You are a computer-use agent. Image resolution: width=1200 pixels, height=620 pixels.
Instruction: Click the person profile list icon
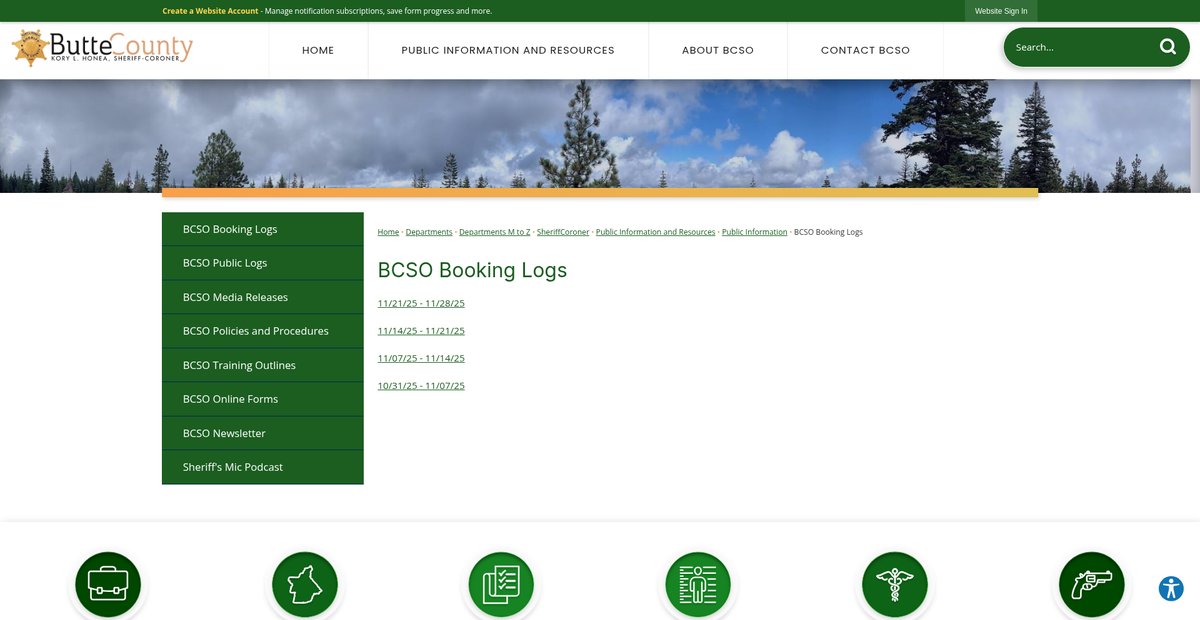(698, 585)
